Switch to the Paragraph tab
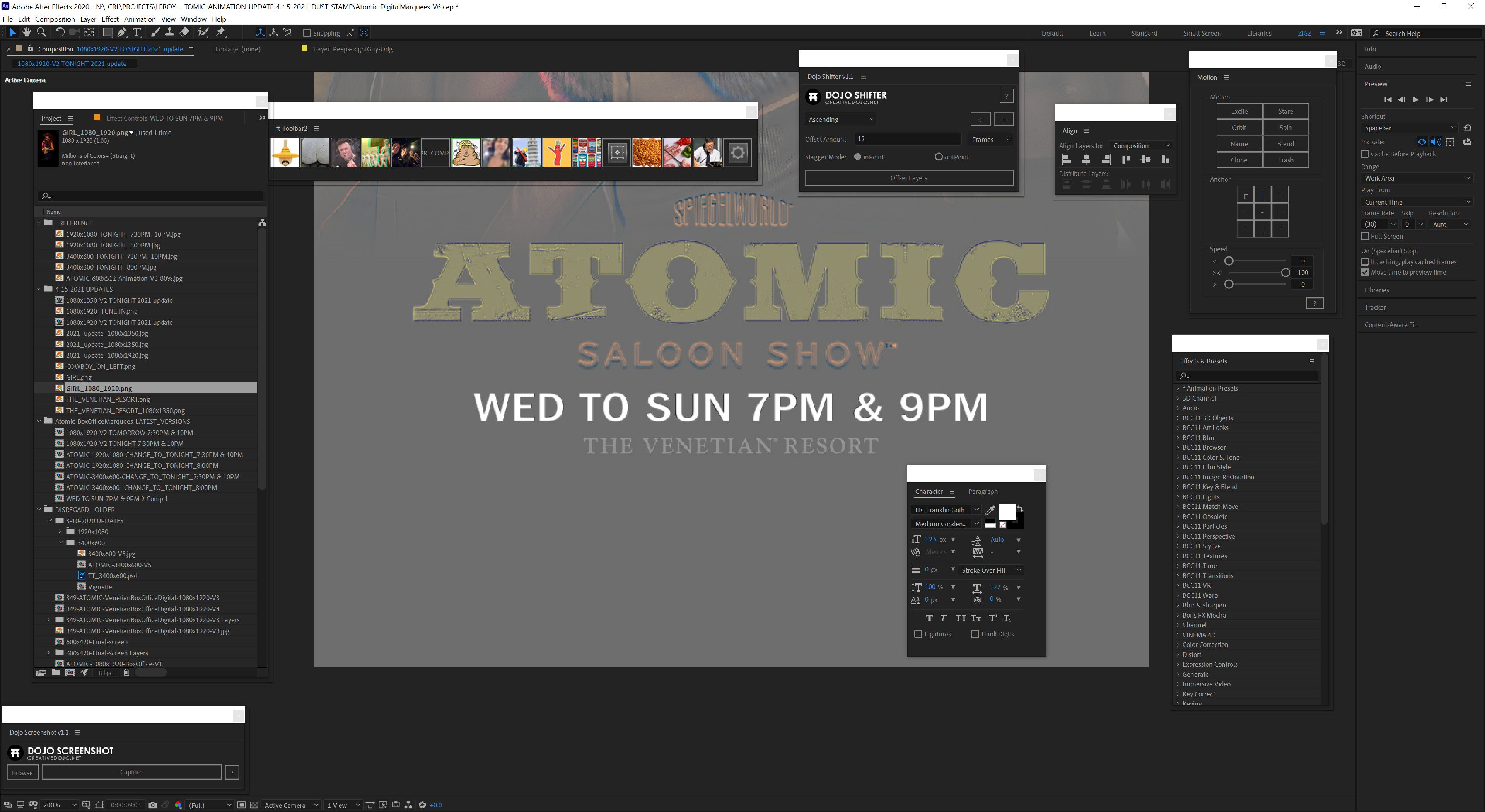Image resolution: width=1485 pixels, height=812 pixels. coord(982,491)
